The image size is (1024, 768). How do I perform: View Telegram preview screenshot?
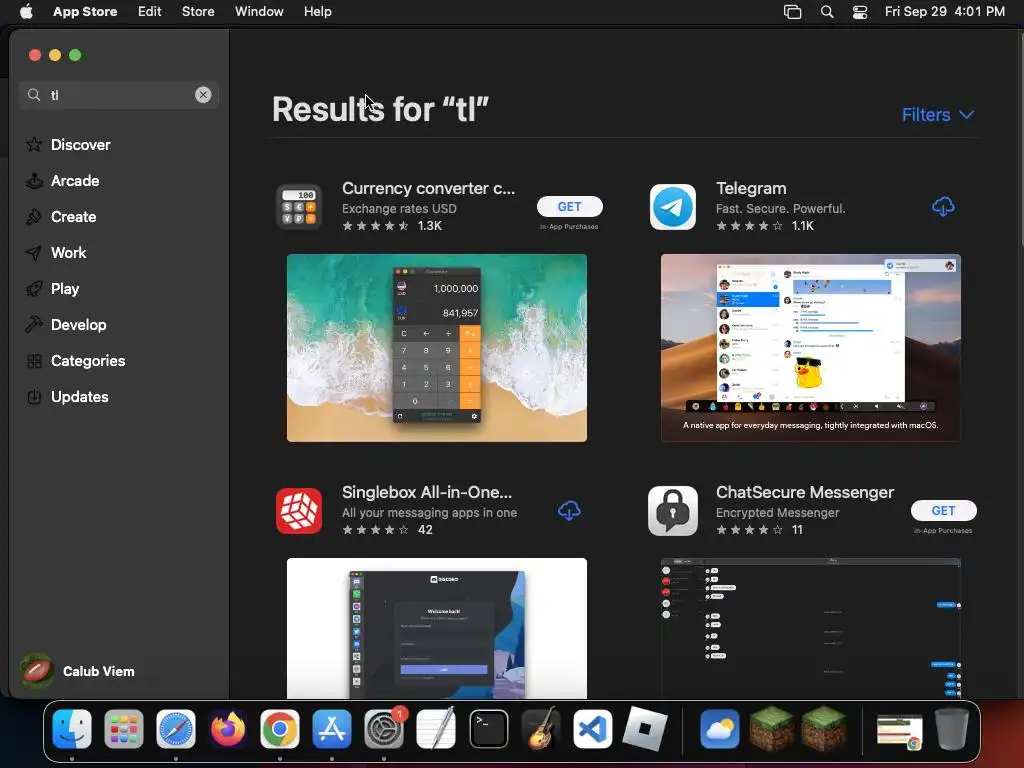click(x=810, y=348)
